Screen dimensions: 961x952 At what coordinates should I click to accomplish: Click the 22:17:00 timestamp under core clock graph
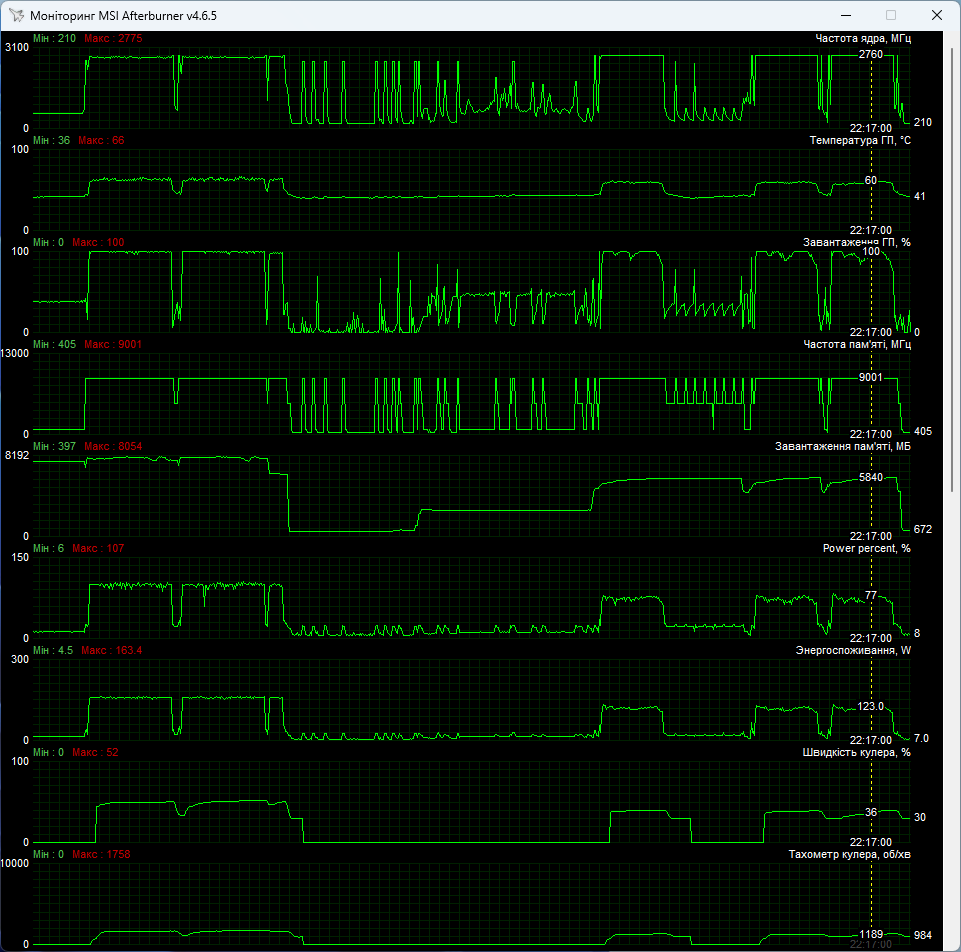click(870, 128)
